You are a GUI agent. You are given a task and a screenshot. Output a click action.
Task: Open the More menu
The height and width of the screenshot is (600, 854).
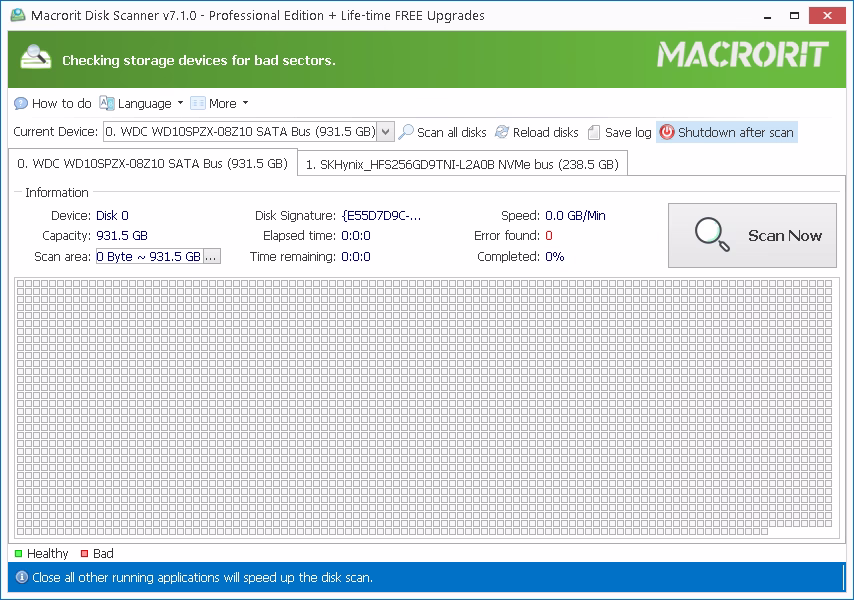[x=222, y=103]
